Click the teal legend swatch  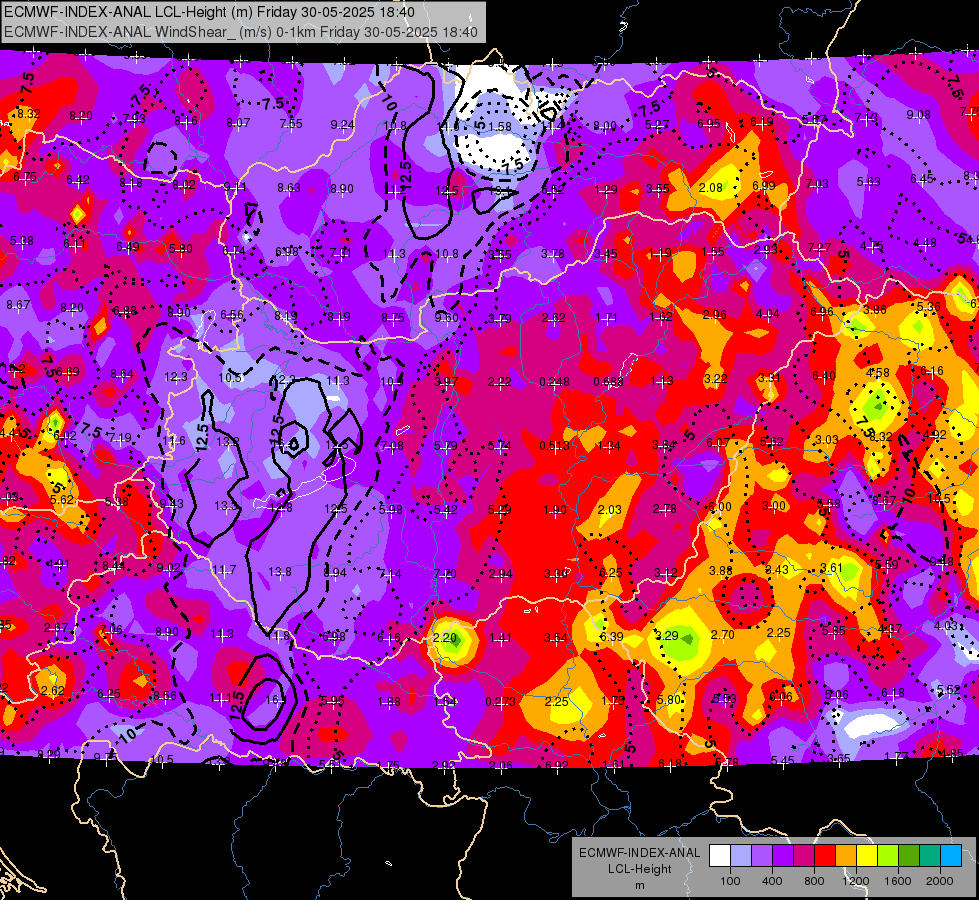930,856
